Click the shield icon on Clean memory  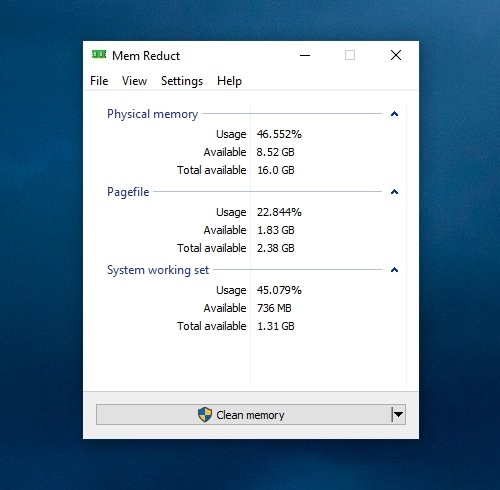[x=205, y=415]
